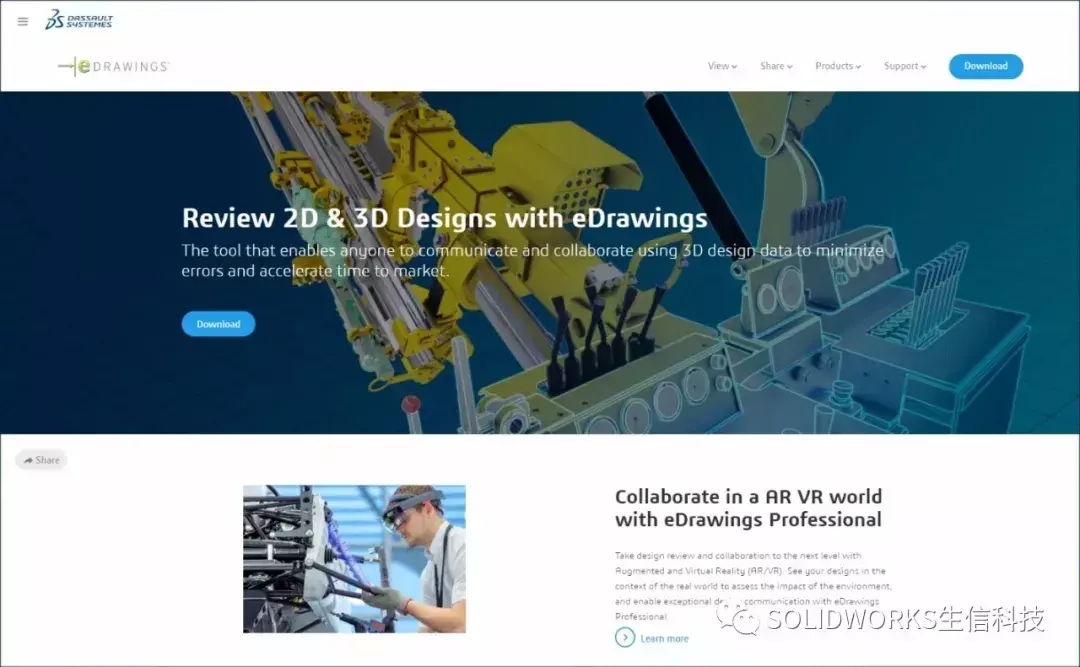Expand the View dropdown menu
This screenshot has height=667, width=1080.
pyautogui.click(x=722, y=66)
